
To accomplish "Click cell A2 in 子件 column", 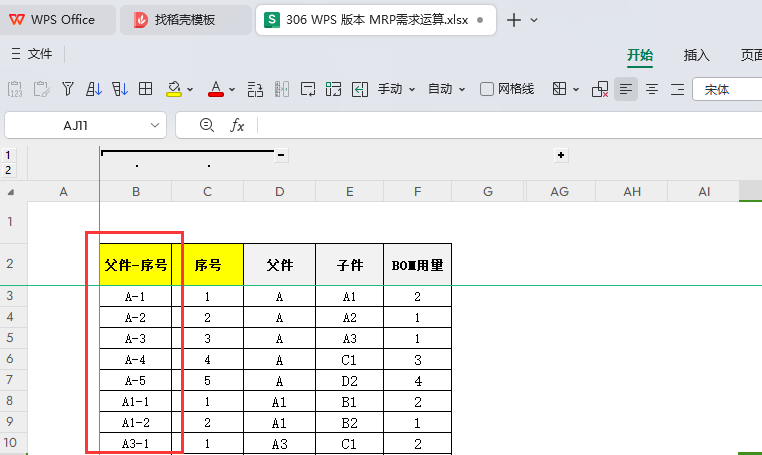I will [349, 317].
